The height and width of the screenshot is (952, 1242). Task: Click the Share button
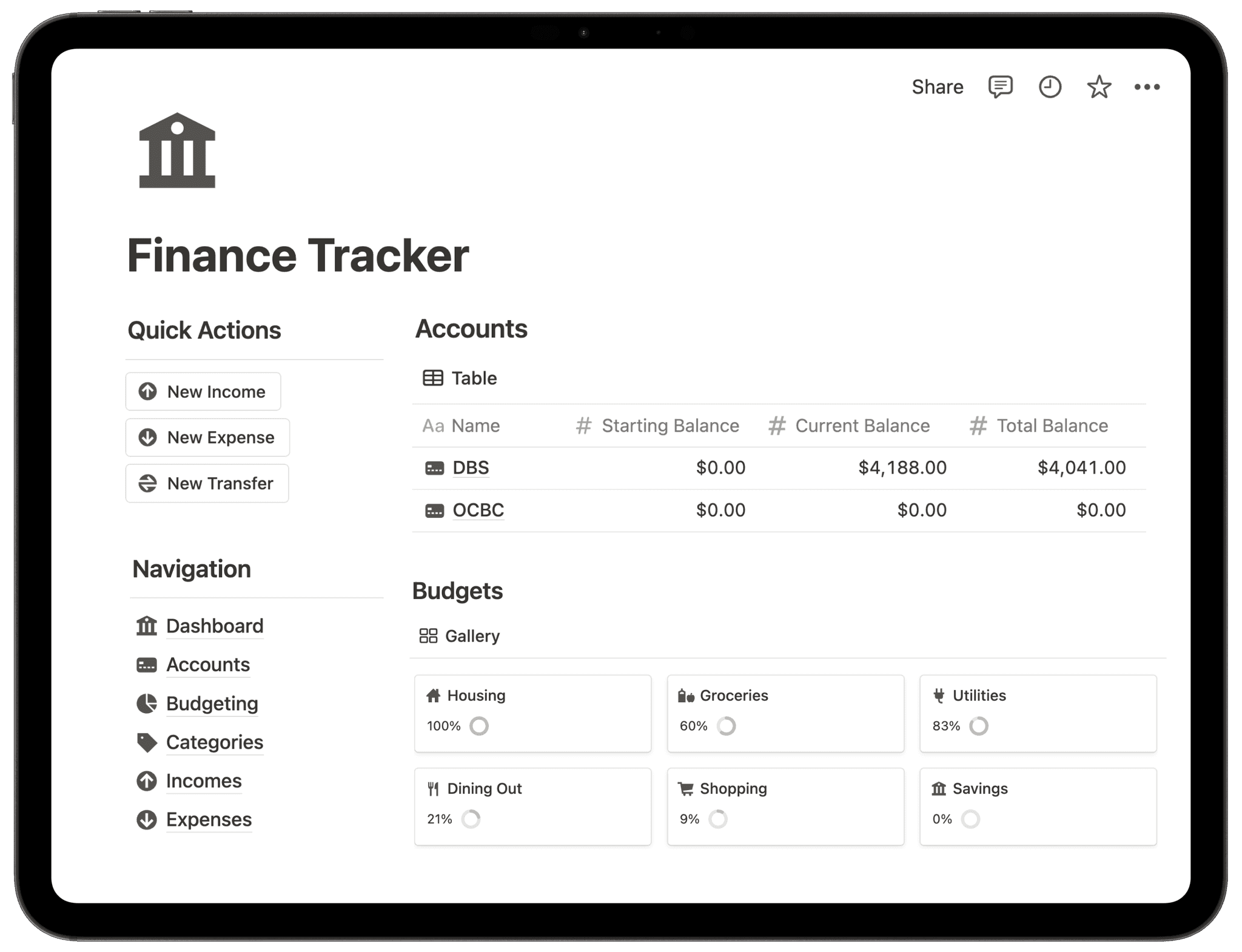pyautogui.click(x=937, y=87)
